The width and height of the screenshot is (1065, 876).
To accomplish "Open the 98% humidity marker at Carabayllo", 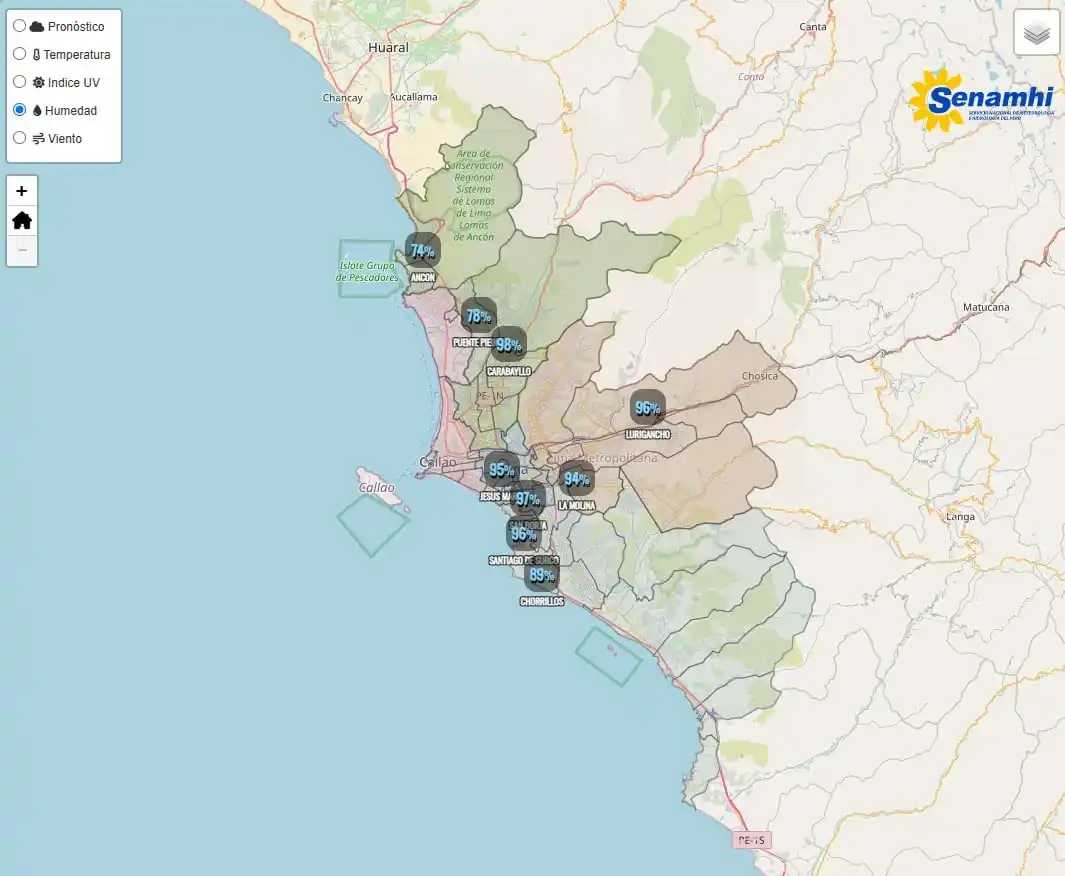I will coord(509,344).
